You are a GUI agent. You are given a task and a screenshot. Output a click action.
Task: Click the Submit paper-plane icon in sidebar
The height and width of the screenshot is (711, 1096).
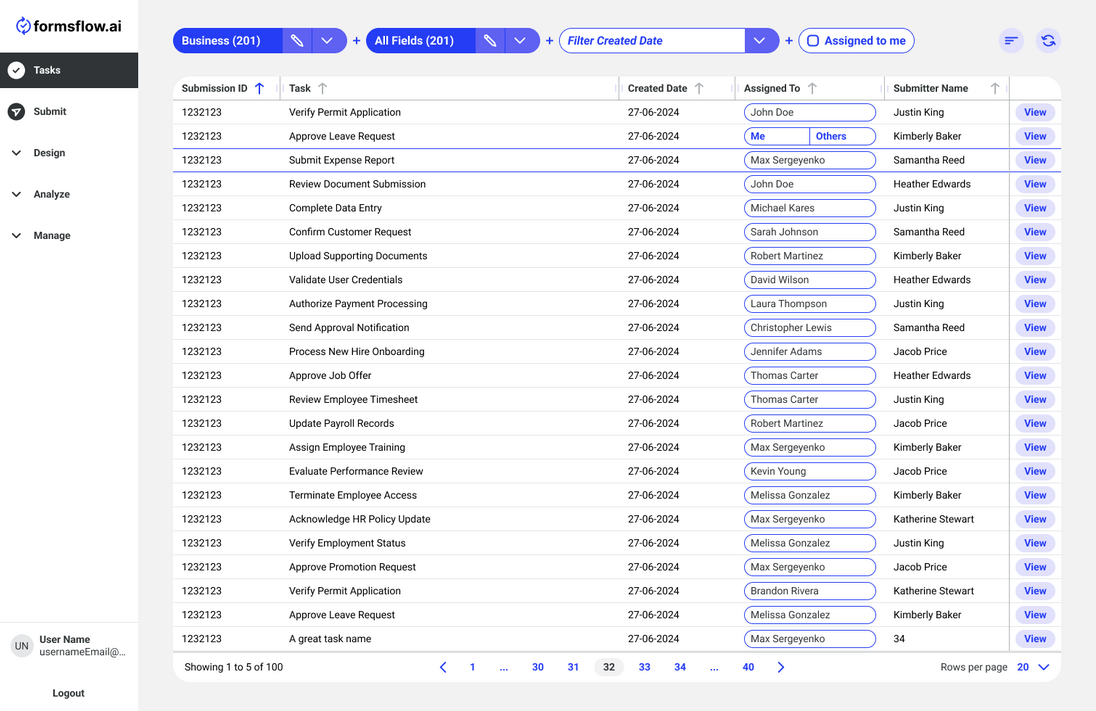(x=16, y=112)
